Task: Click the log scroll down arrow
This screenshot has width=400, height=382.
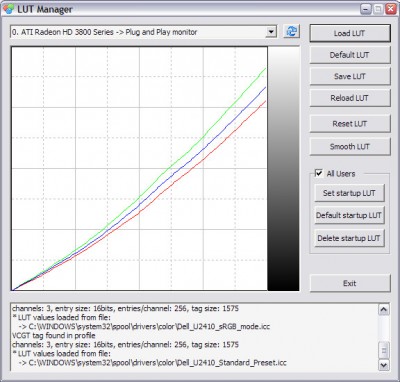Action: pos(384,365)
